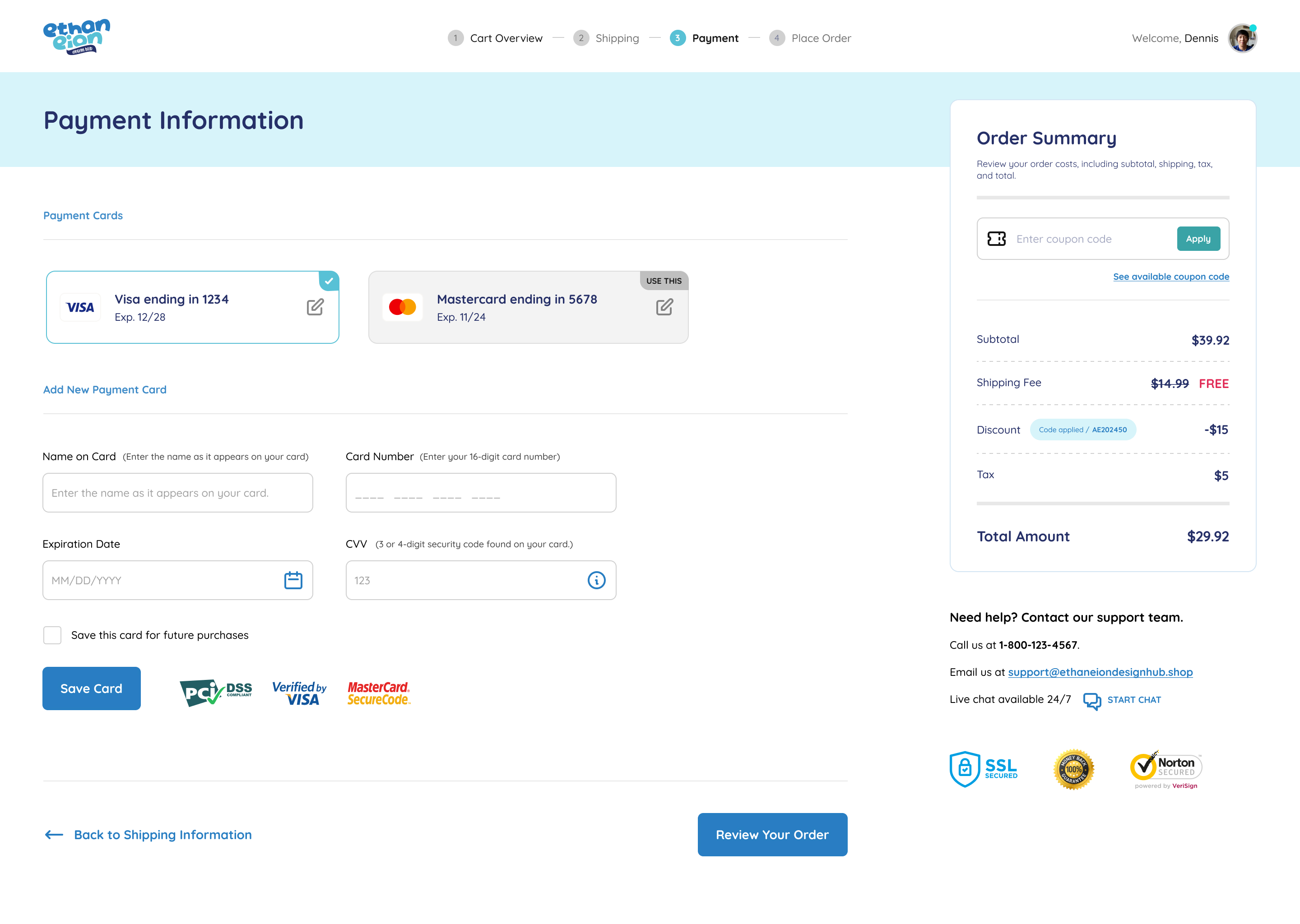Open See available coupon code link
This screenshot has height=924, width=1300.
pos(1170,277)
